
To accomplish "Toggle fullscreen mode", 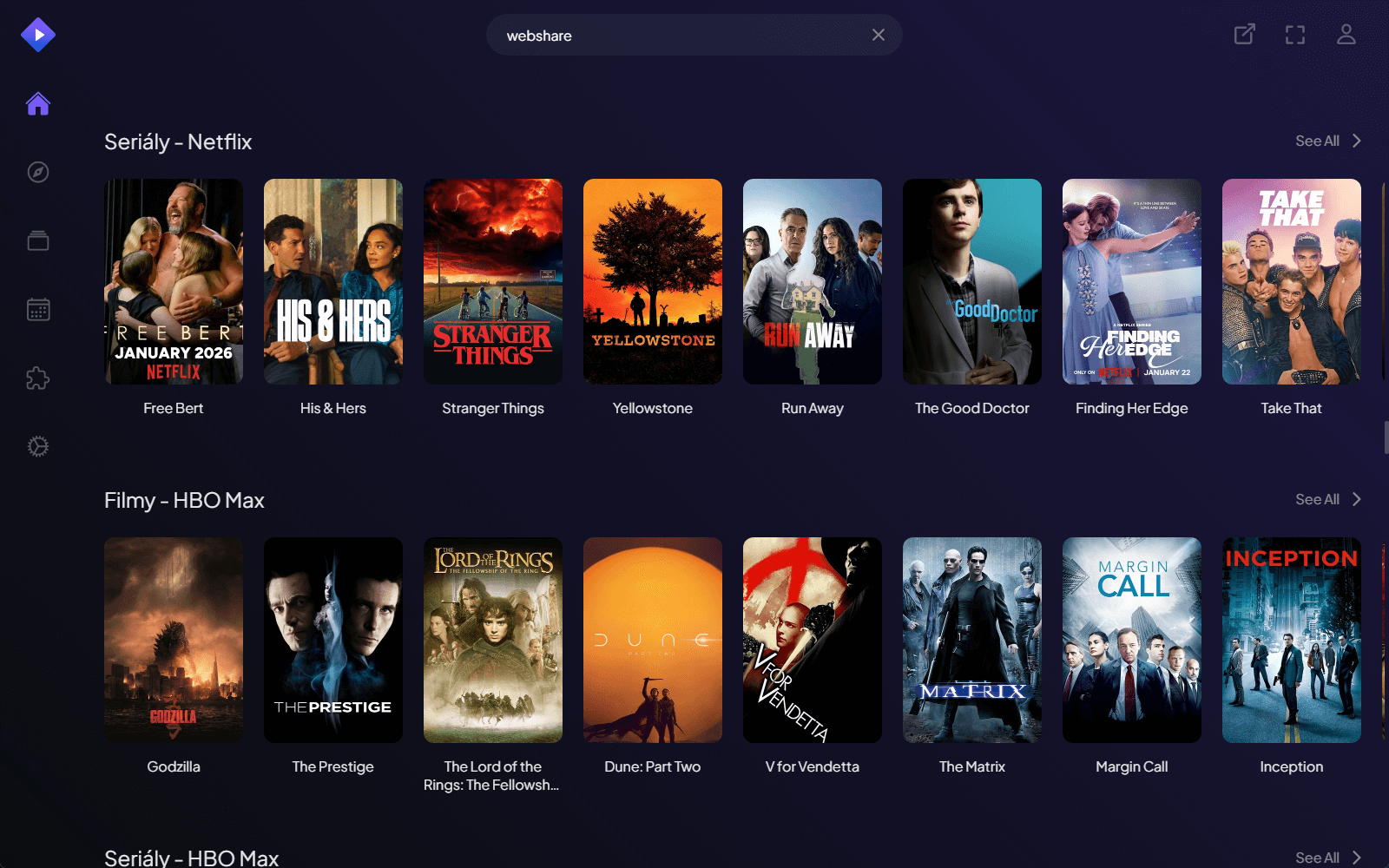I will pyautogui.click(x=1295, y=35).
